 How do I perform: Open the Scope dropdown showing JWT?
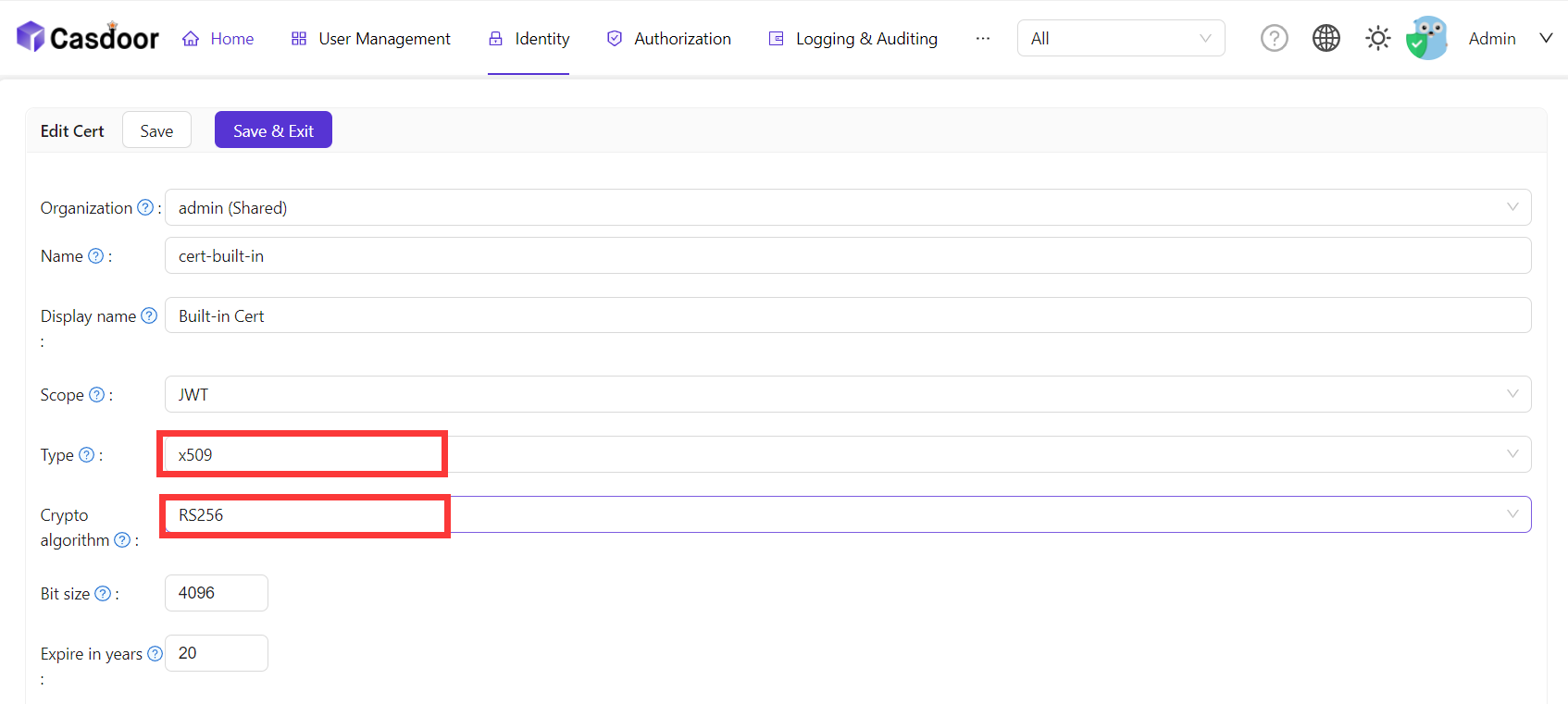[847, 394]
